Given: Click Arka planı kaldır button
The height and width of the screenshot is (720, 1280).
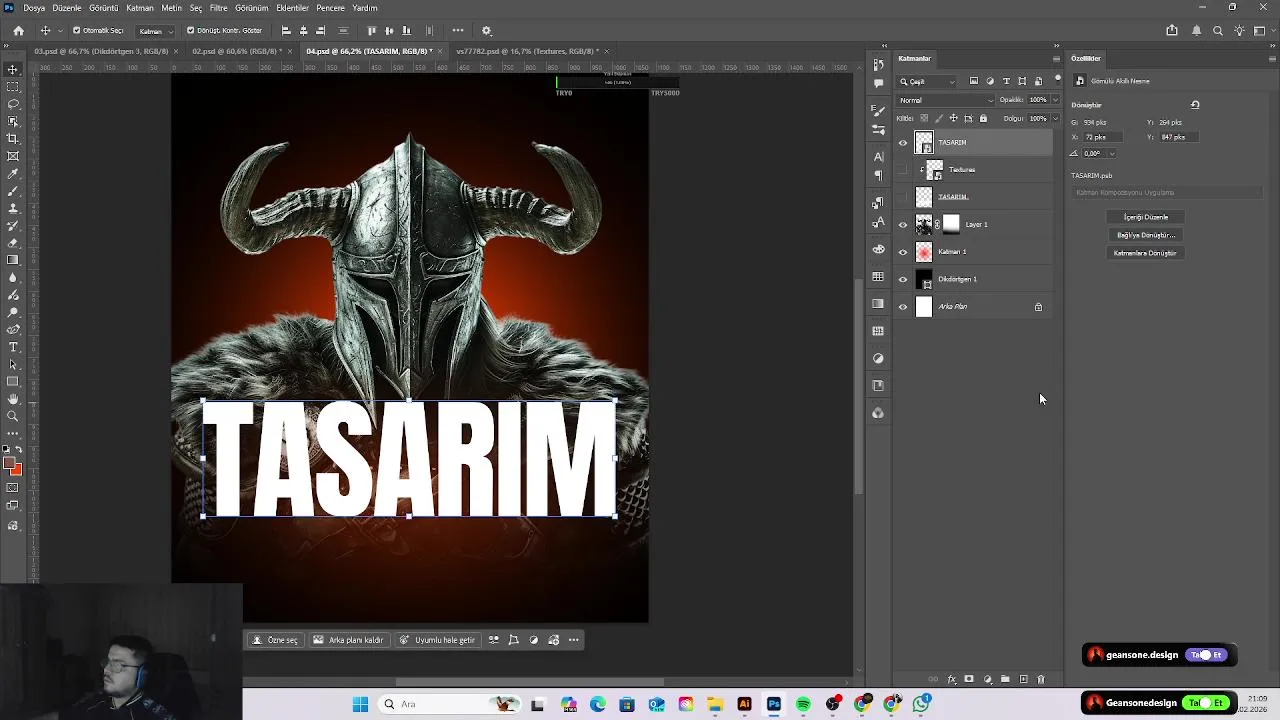Looking at the screenshot, I should point(348,640).
